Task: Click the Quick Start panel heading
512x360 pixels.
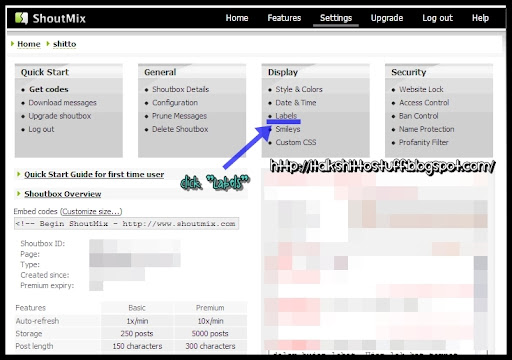Action: (45, 72)
